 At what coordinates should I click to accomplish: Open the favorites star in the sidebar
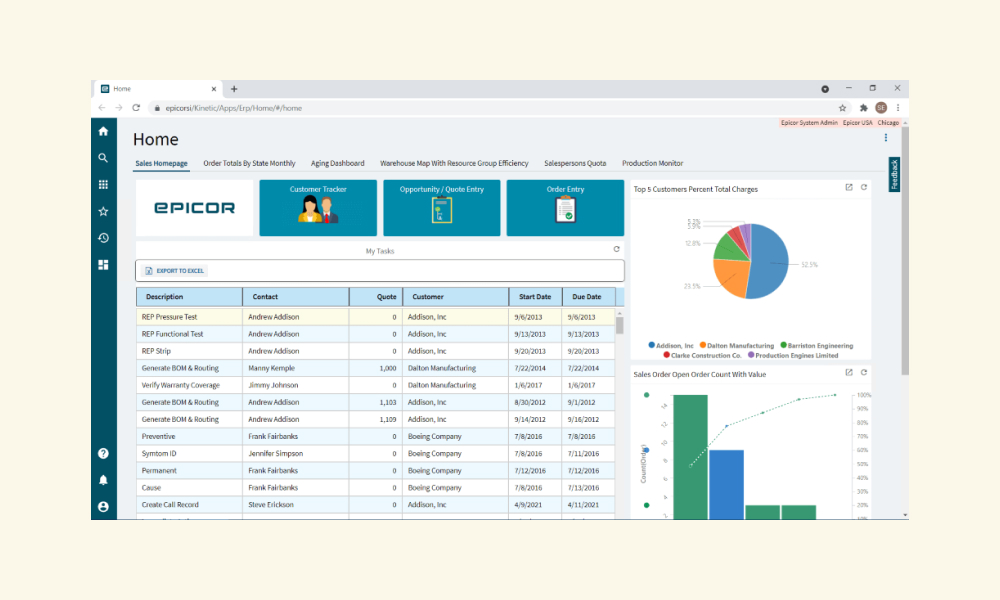103,212
